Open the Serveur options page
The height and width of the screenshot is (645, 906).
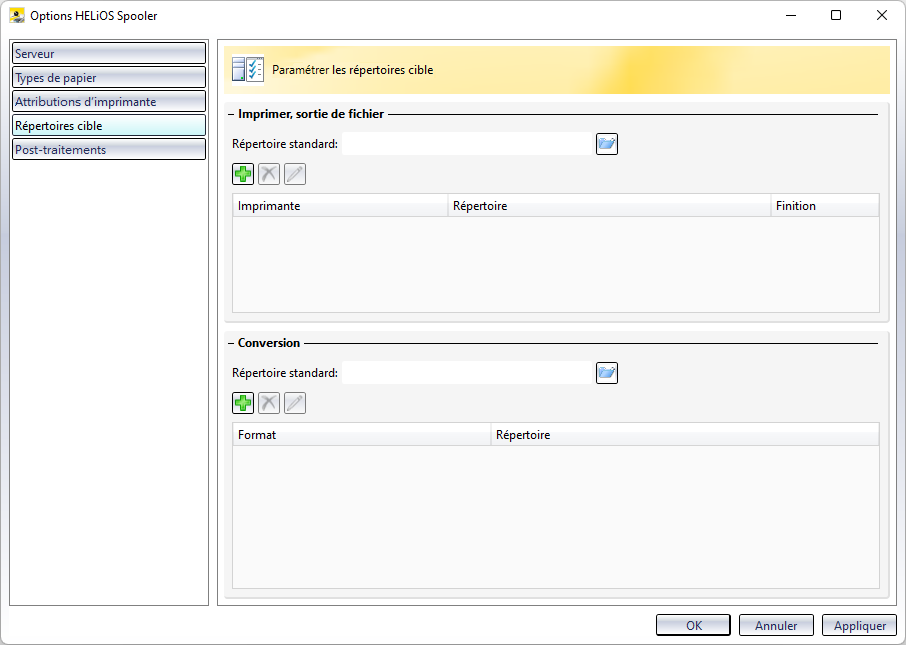click(109, 53)
